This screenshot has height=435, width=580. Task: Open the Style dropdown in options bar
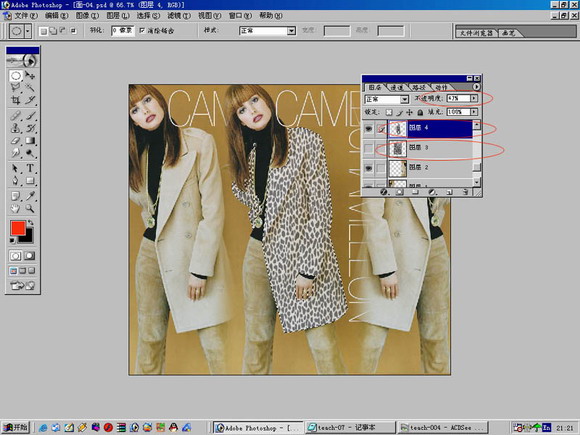pos(291,31)
